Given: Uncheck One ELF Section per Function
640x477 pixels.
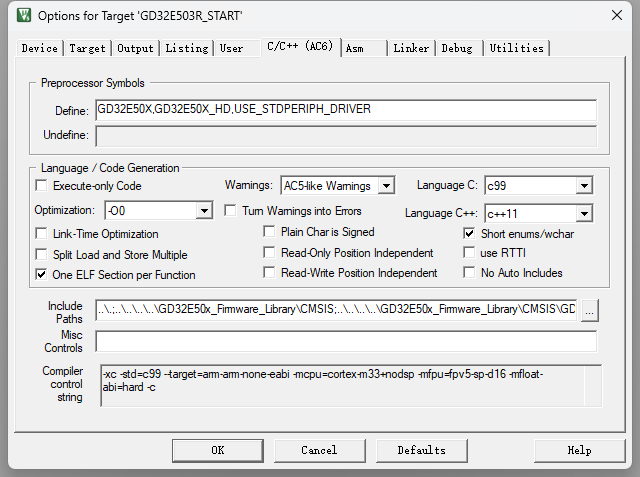Looking at the screenshot, I should 41,275.
